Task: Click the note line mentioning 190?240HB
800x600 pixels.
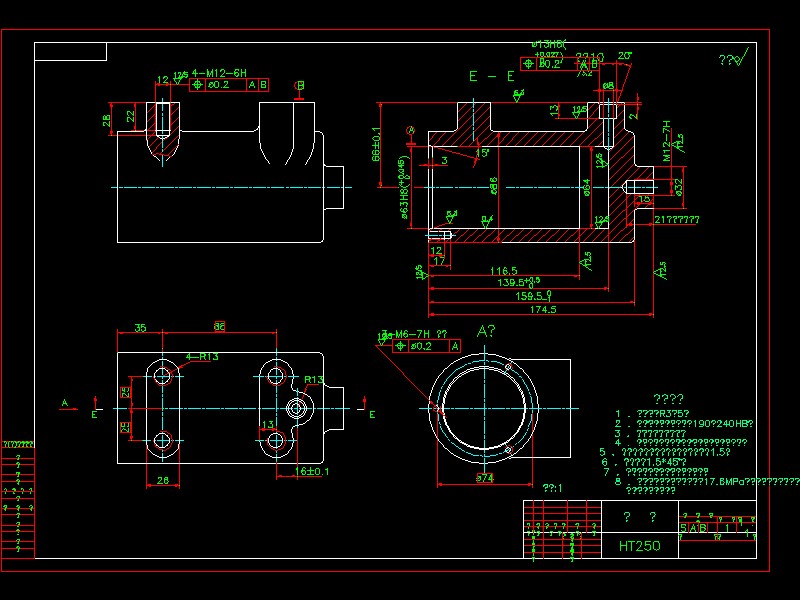Action: 684,423
